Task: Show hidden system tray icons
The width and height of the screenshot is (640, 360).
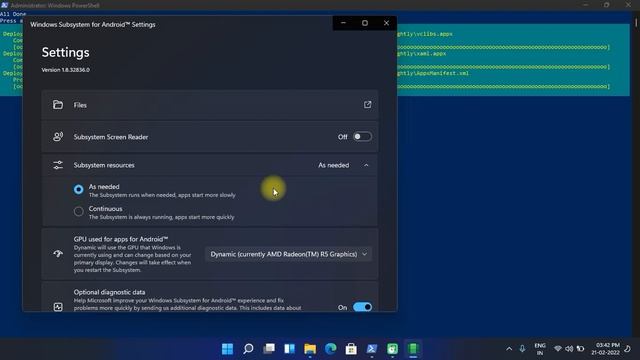Action: 509,349
